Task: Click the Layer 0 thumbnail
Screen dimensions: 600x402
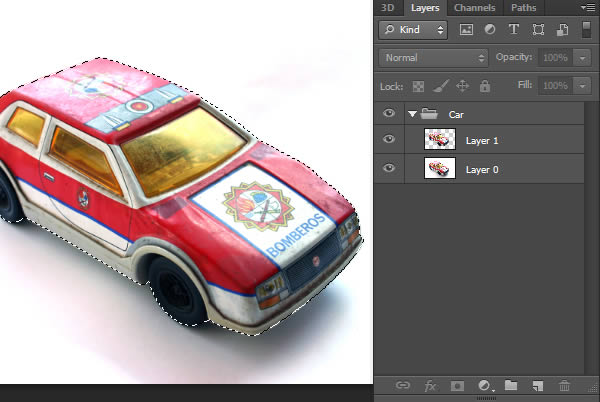Action: (x=440, y=168)
